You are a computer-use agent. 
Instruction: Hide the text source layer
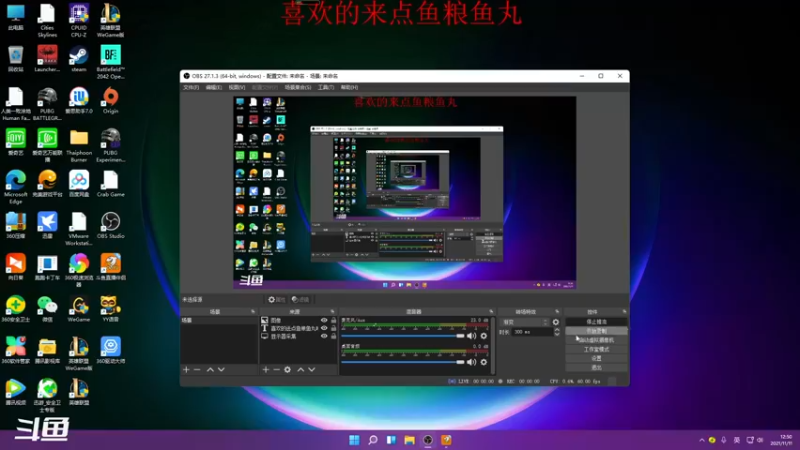324,328
